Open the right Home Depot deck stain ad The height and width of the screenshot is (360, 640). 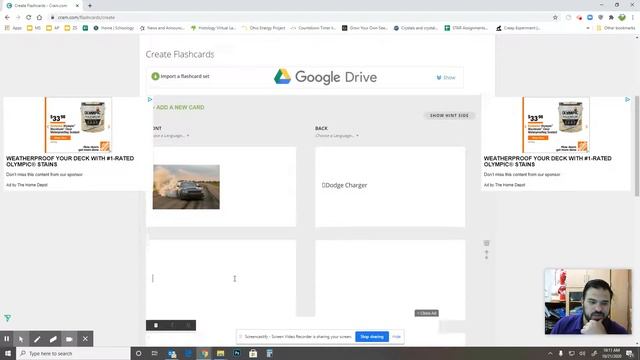tap(556, 143)
